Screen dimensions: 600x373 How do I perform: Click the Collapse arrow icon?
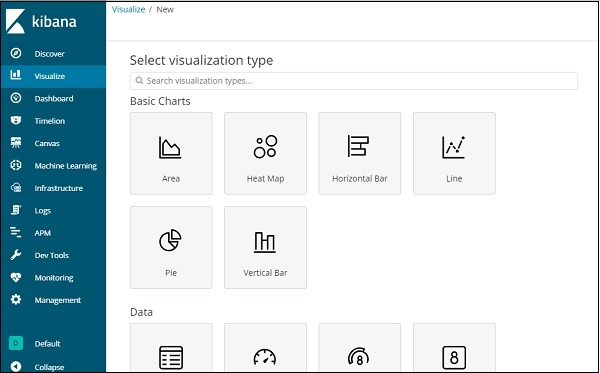coord(16,366)
